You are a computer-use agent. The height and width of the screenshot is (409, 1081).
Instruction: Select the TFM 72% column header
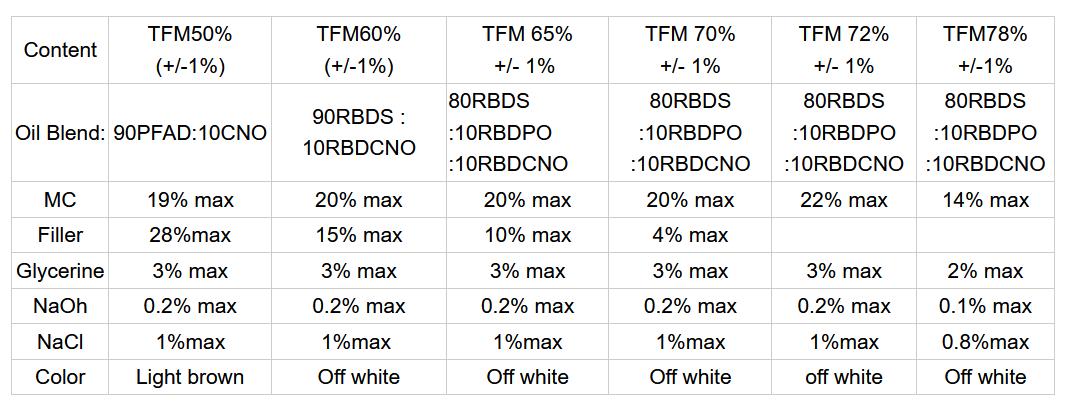pyautogui.click(x=844, y=50)
